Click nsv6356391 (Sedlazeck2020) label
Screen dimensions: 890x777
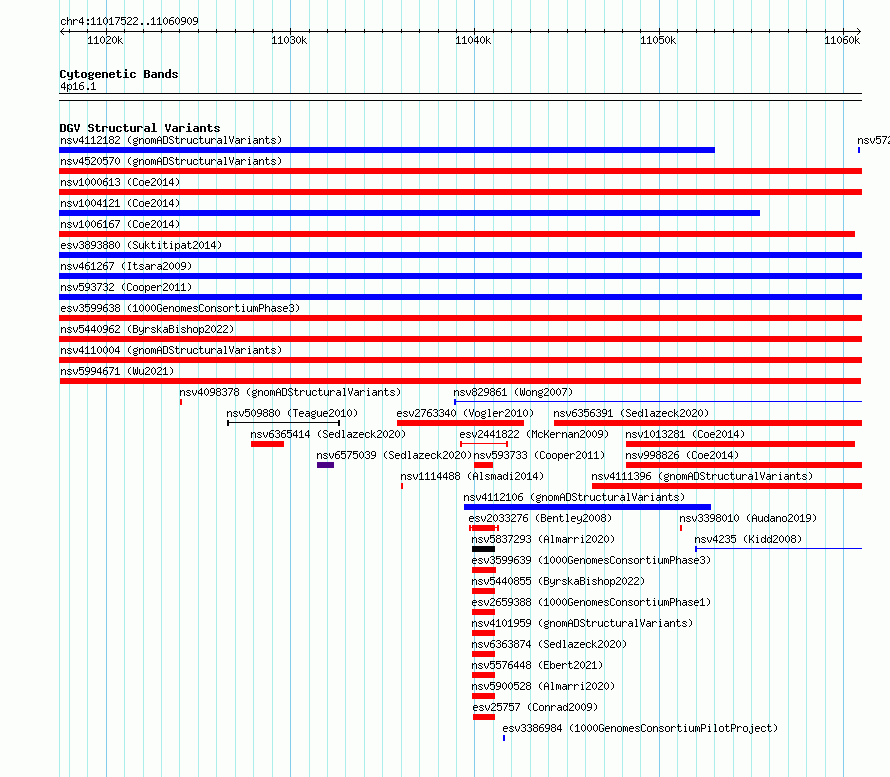tap(631, 413)
